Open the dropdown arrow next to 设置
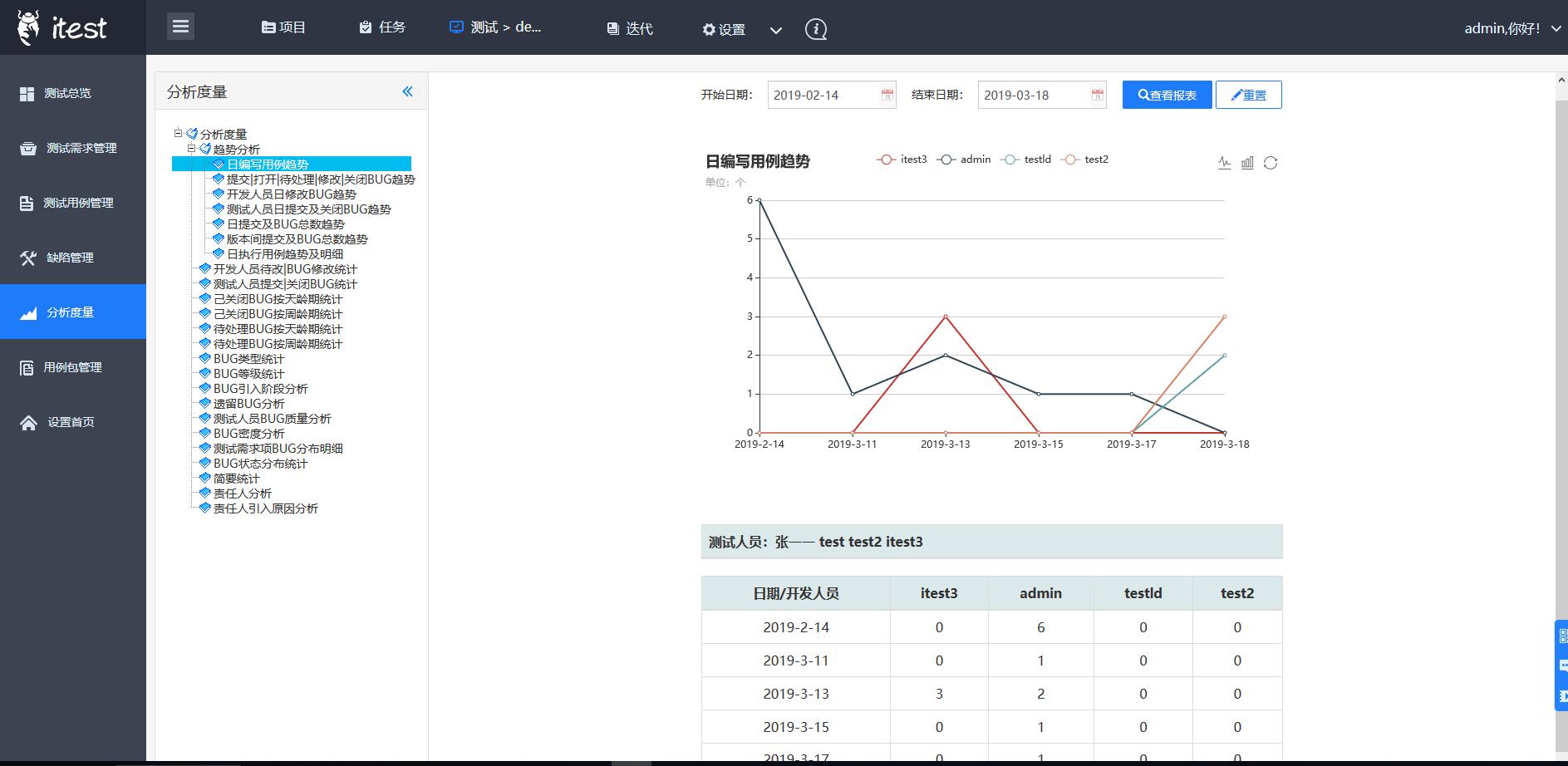1568x766 pixels. pos(776,30)
